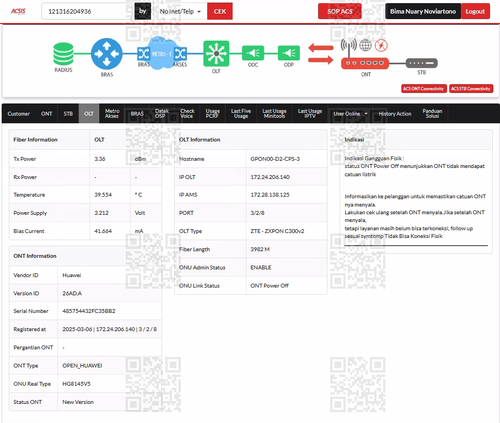Switch to the Customer tab
The width and height of the screenshot is (500, 423).
[19, 114]
